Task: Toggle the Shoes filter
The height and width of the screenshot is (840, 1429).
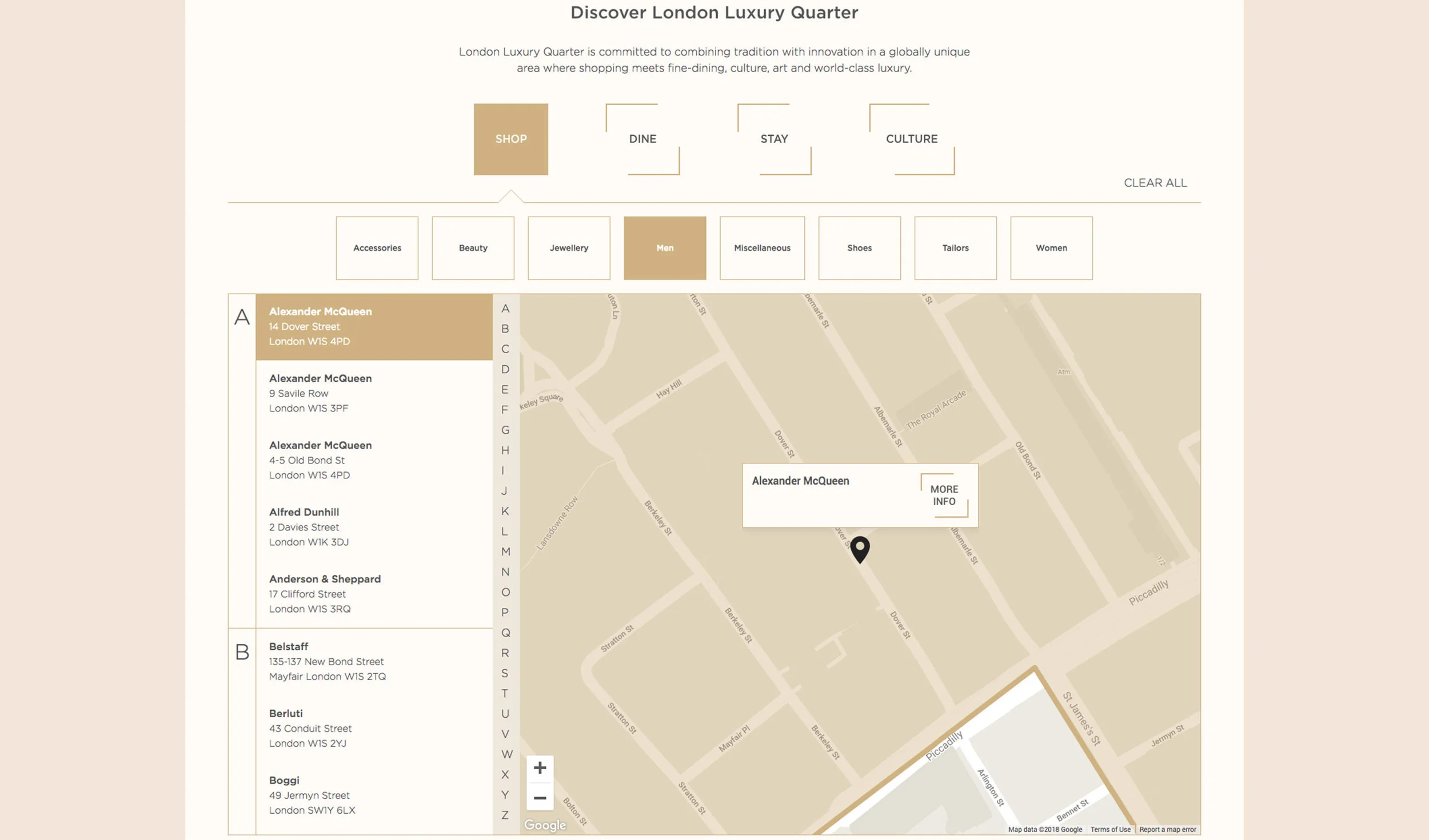Action: (x=860, y=248)
